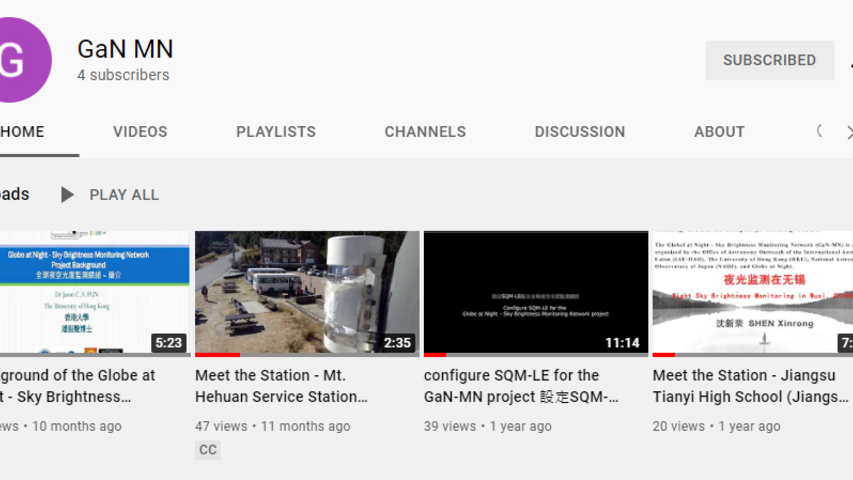Click the watch progress bar on the Jiangsu video
The width and height of the screenshot is (853, 480).
click(x=664, y=355)
